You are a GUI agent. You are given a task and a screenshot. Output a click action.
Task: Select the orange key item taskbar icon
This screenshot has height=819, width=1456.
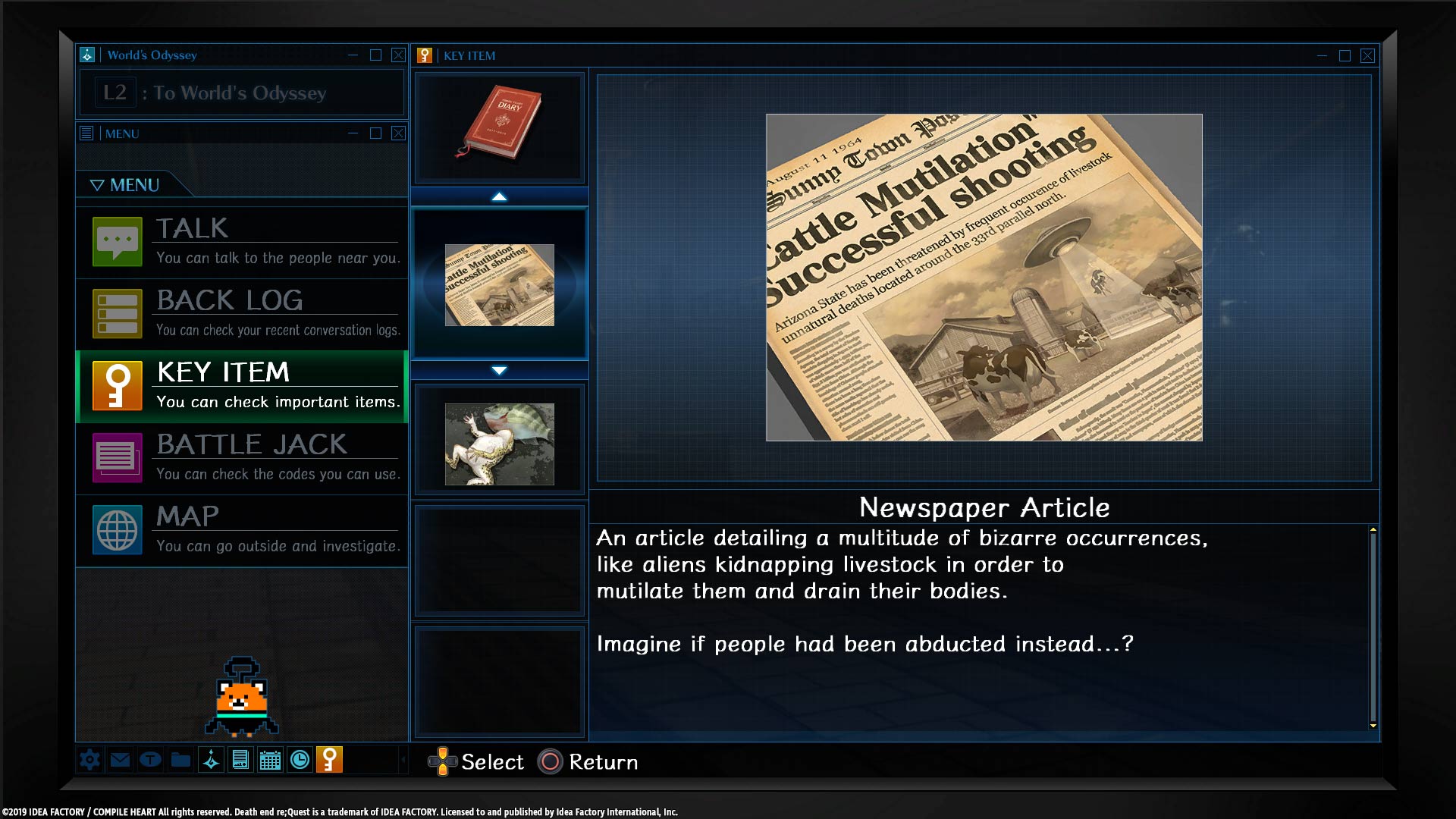[330, 760]
